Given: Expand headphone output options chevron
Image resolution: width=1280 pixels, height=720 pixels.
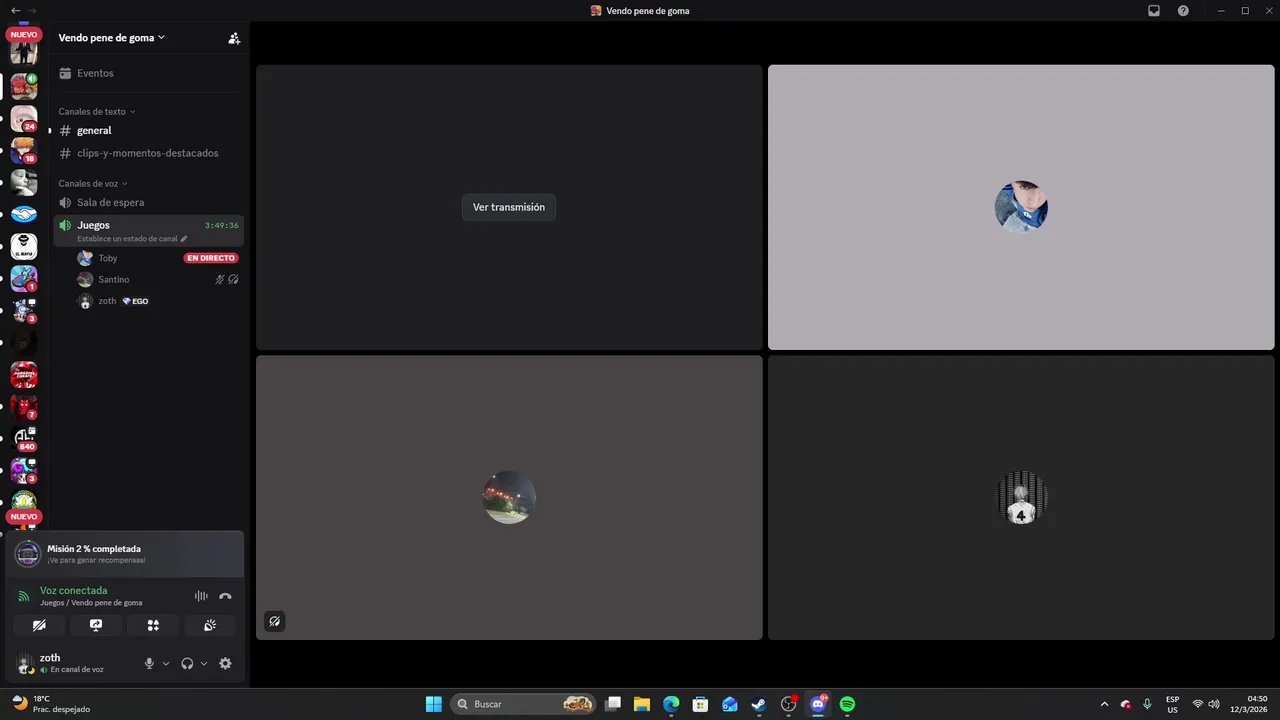Looking at the screenshot, I should pyautogui.click(x=204, y=663).
